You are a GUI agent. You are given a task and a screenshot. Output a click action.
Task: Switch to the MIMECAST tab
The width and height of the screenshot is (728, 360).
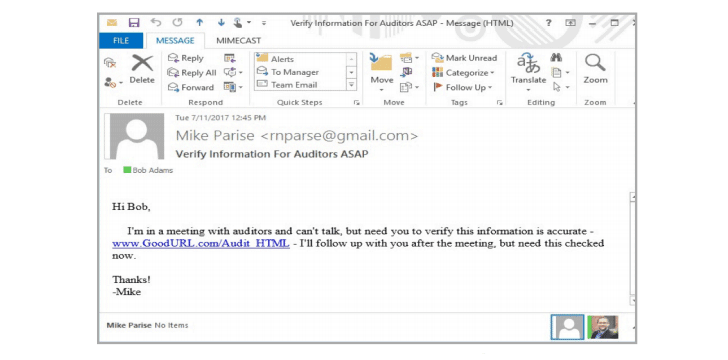click(239, 40)
